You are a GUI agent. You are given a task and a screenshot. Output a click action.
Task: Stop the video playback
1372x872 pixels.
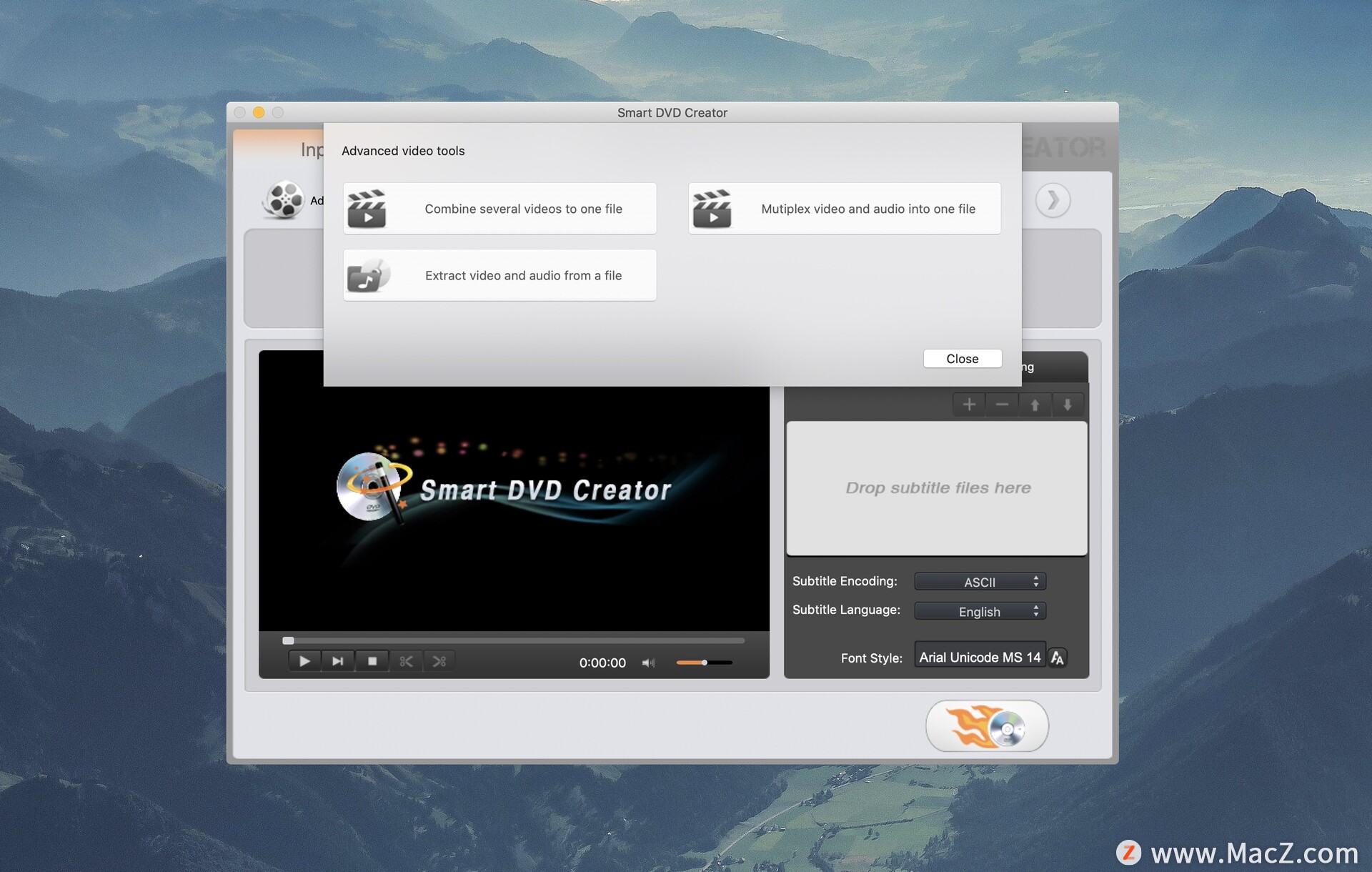372,661
